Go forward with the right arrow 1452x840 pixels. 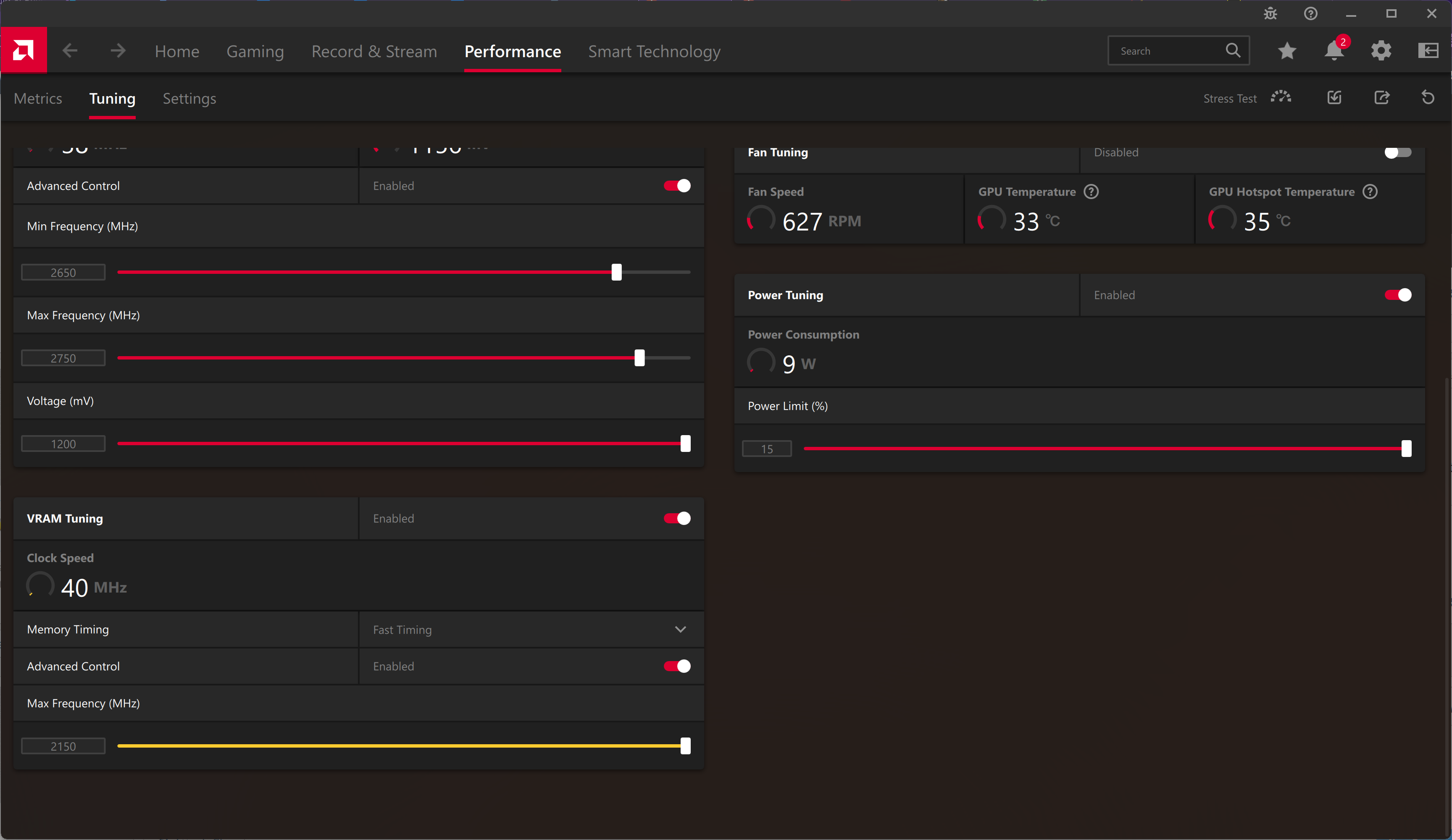coord(118,51)
